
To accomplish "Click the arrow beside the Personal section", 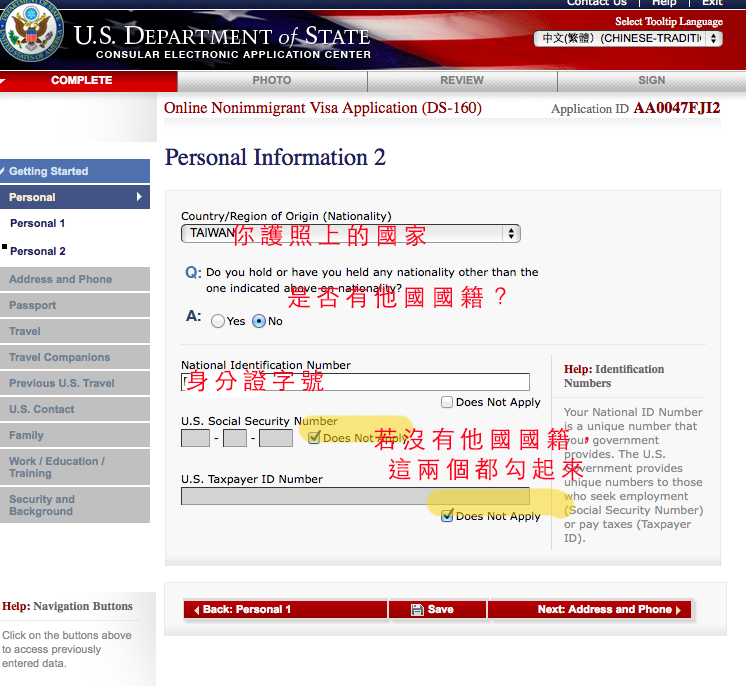I will (x=139, y=196).
